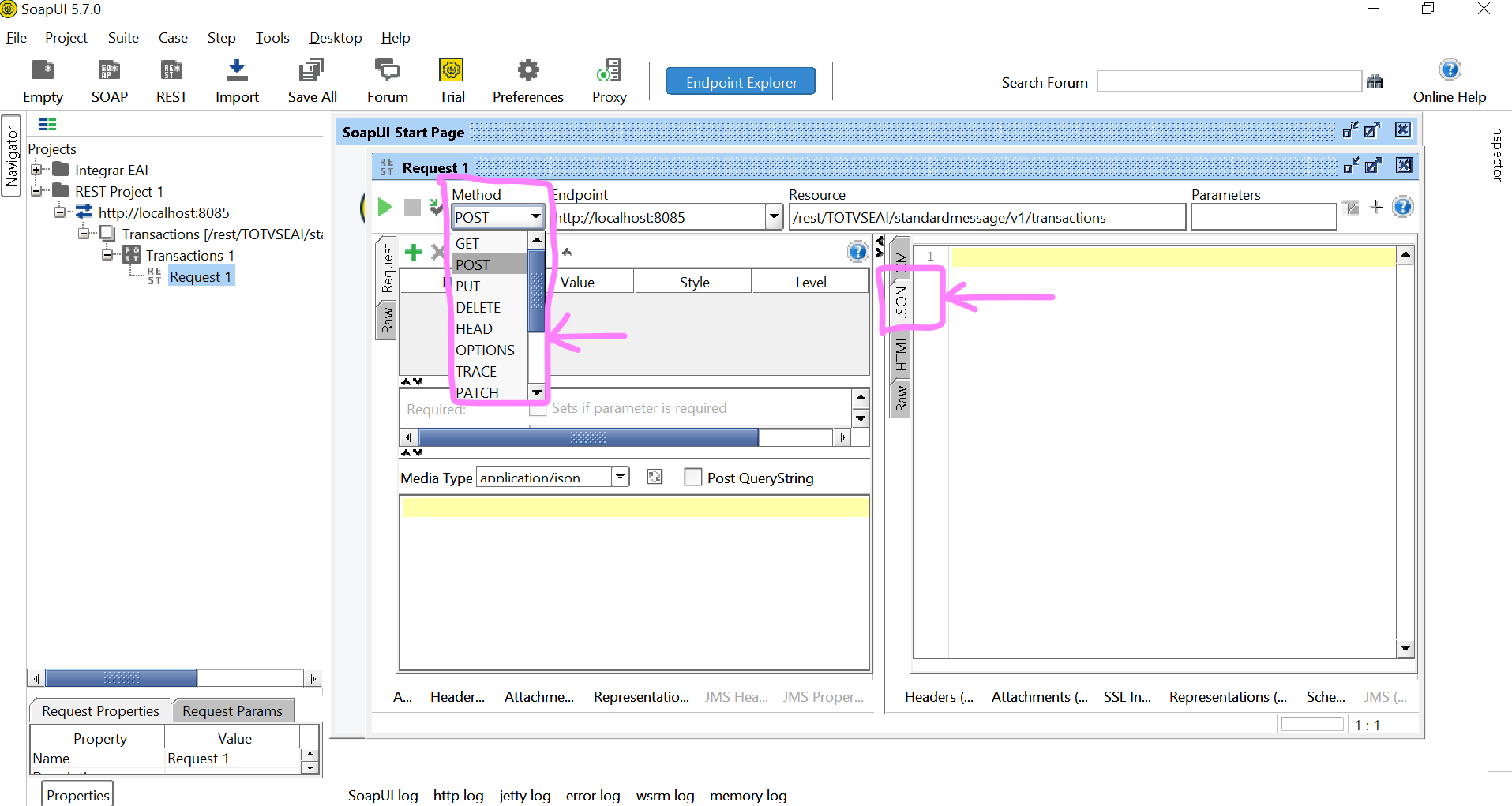The width and height of the screenshot is (1512, 806).
Task: Open the Request Params tab
Action: tap(232, 710)
